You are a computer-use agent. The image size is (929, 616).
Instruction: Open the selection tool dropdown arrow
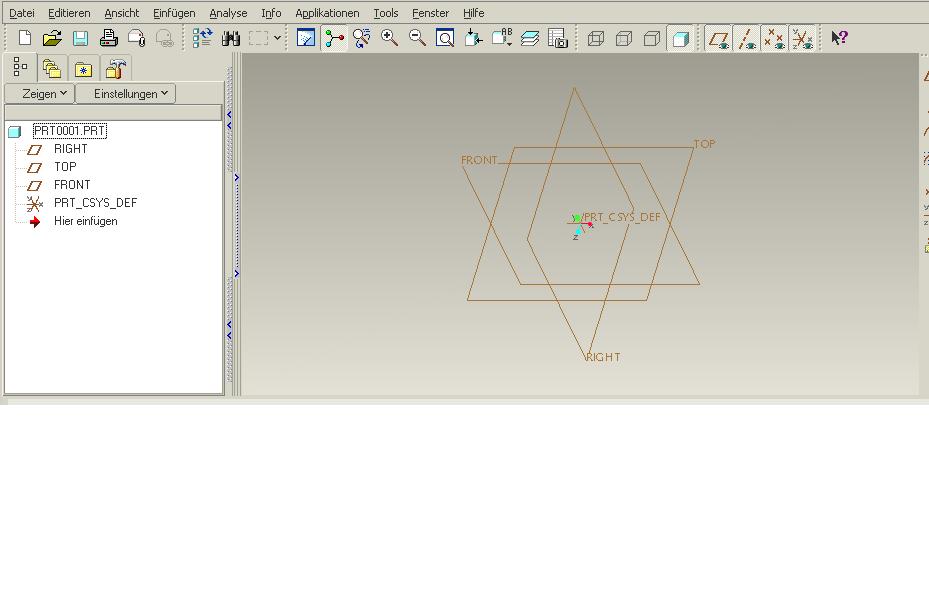(x=277, y=38)
